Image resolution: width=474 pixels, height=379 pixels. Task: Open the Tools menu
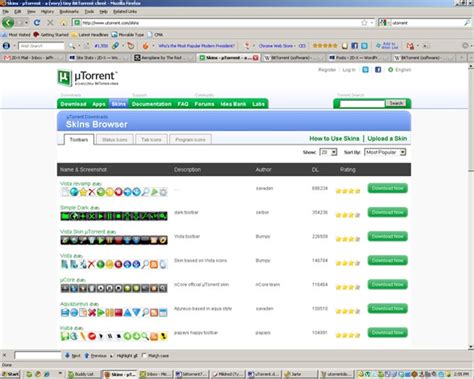[89, 11]
